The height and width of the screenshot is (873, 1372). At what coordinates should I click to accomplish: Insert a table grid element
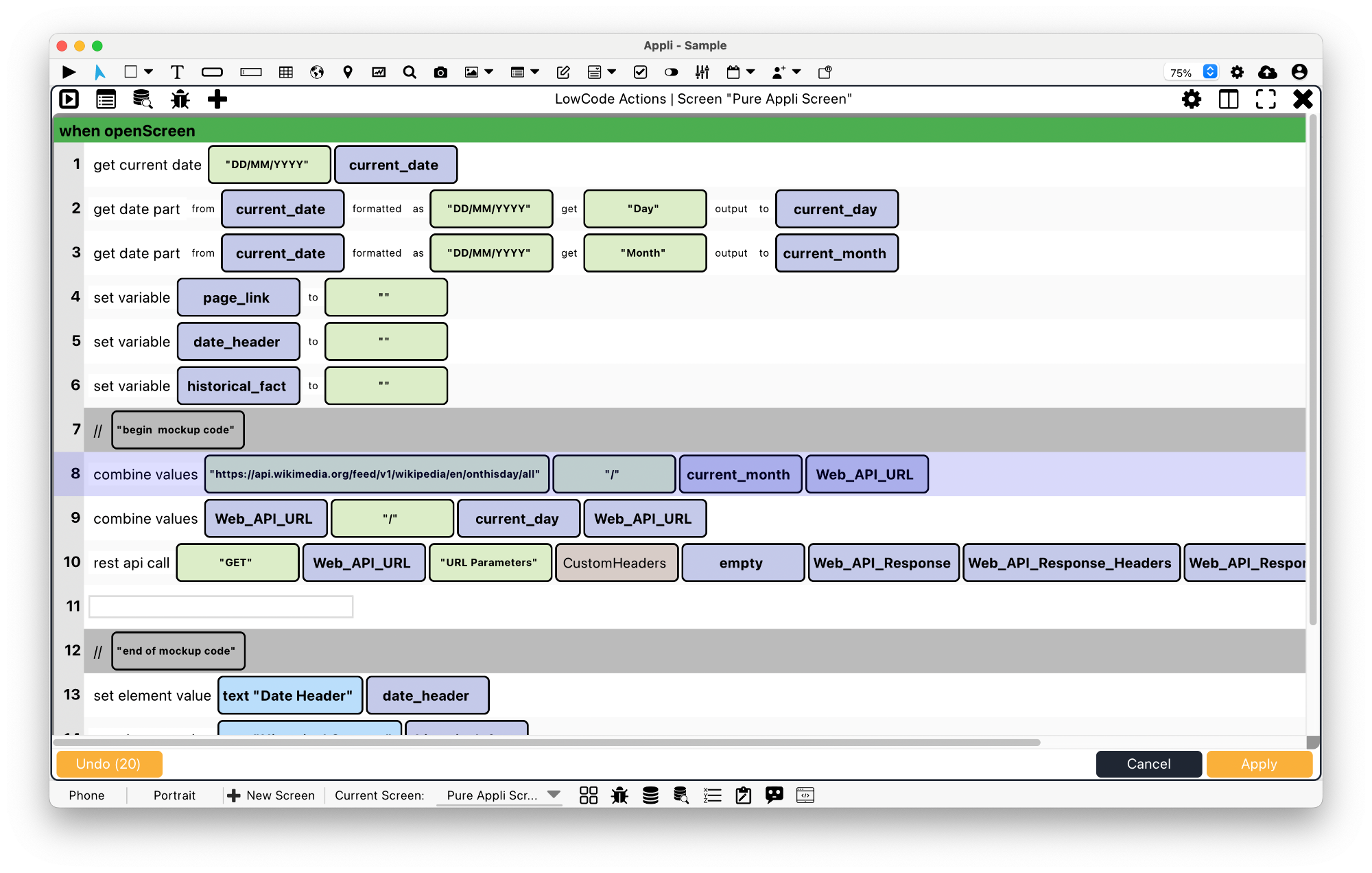286,72
